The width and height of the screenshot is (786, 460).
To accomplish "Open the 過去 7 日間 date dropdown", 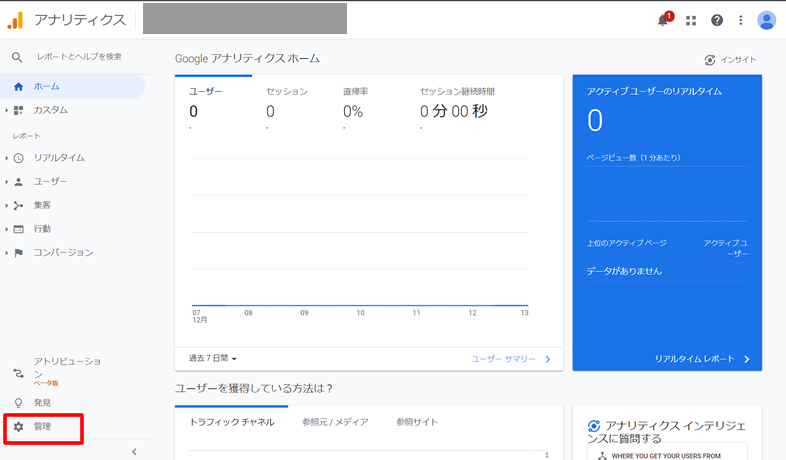I will tap(213, 358).
